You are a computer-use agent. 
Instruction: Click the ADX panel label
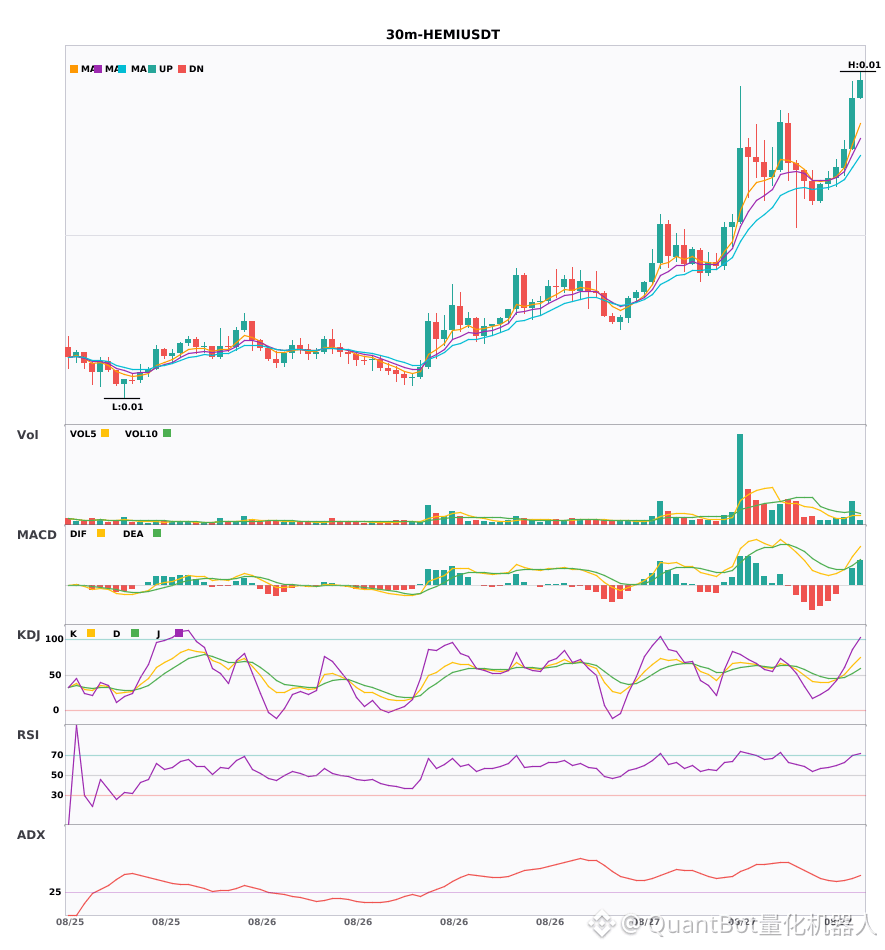click(x=31, y=835)
